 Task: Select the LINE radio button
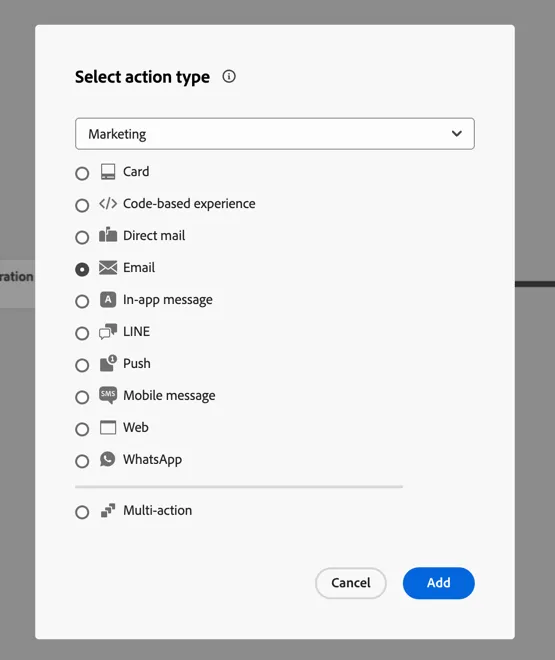[82, 333]
